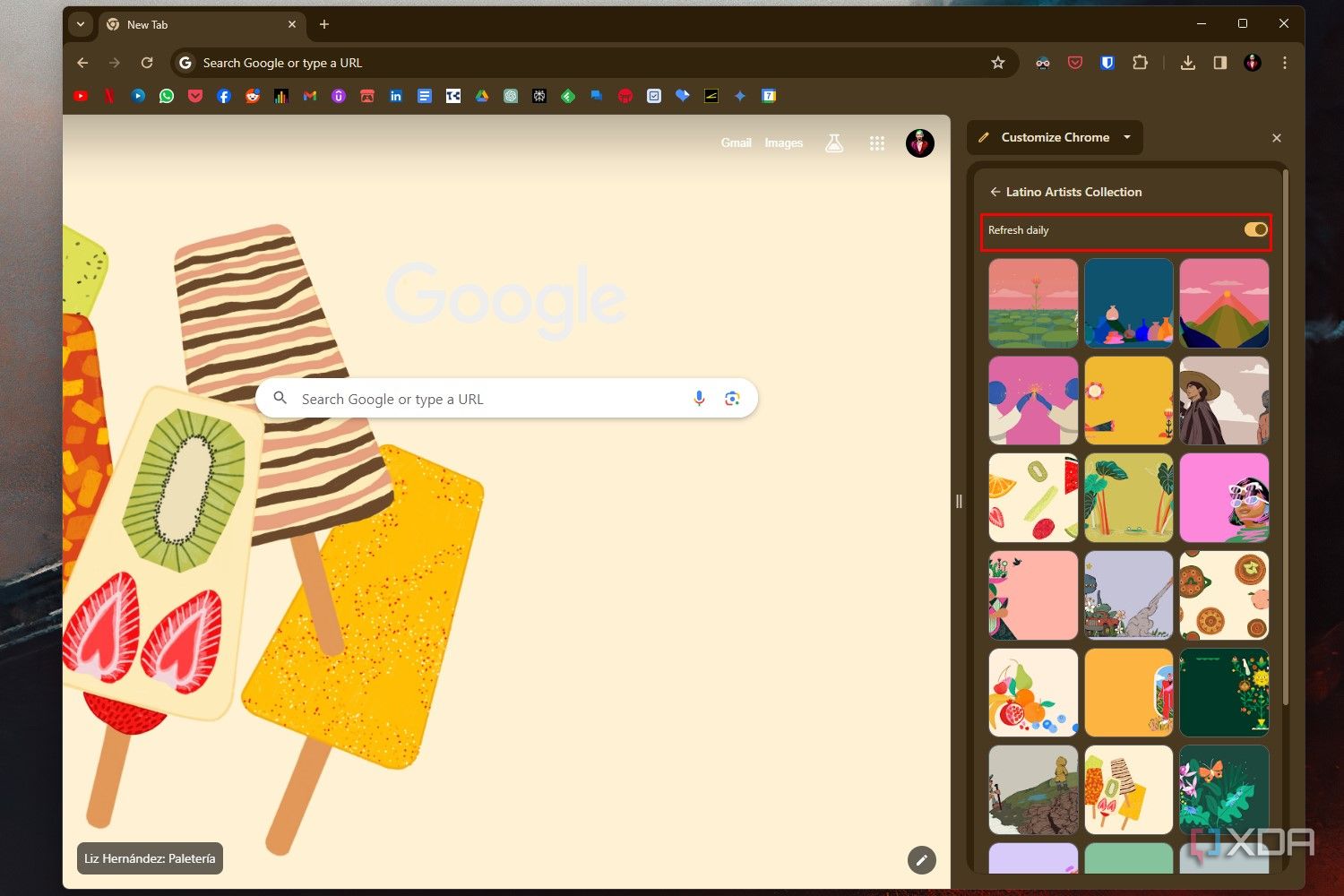Open Gmail from the bookmarks bar

[310, 96]
